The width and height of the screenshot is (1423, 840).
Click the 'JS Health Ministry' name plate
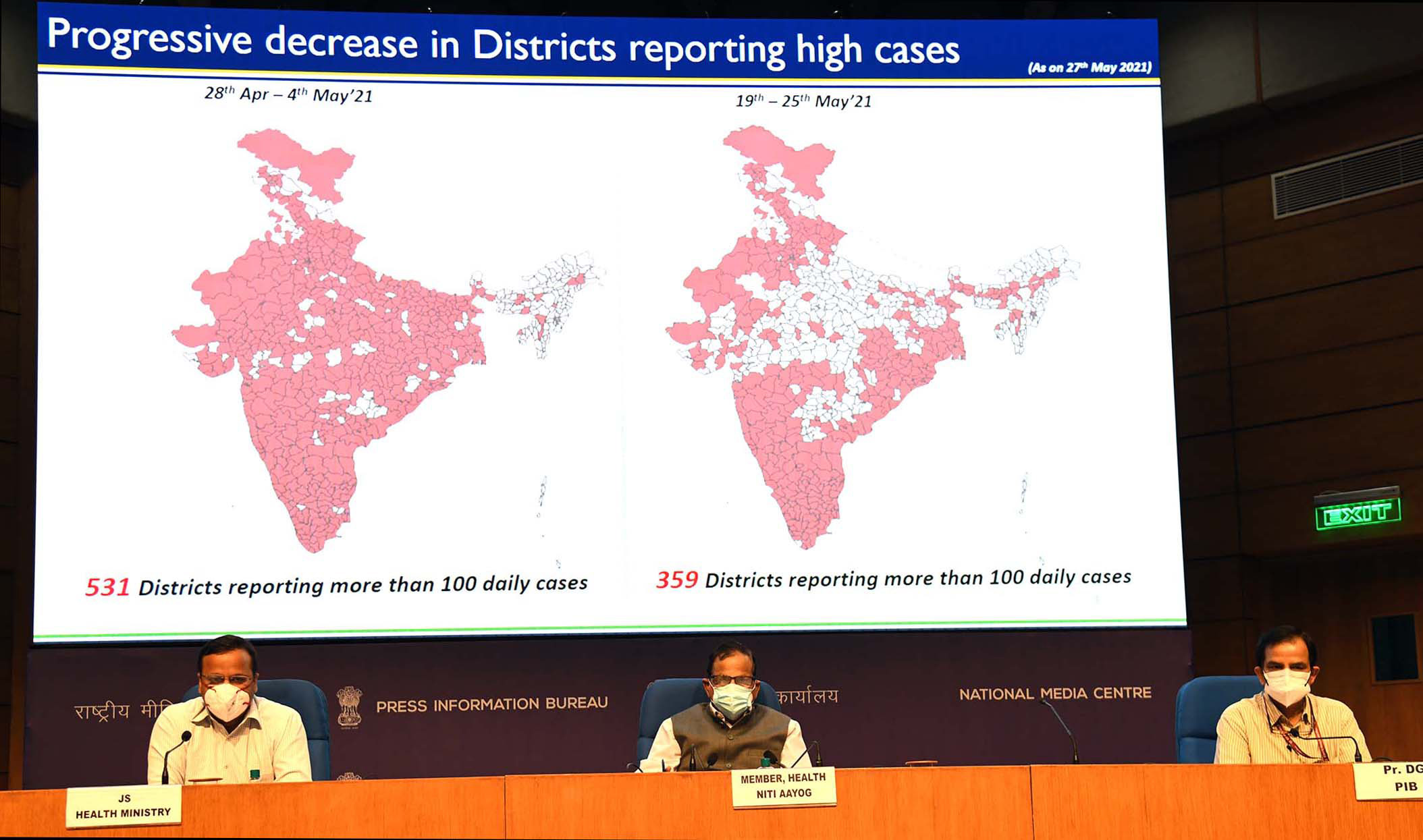124,806
